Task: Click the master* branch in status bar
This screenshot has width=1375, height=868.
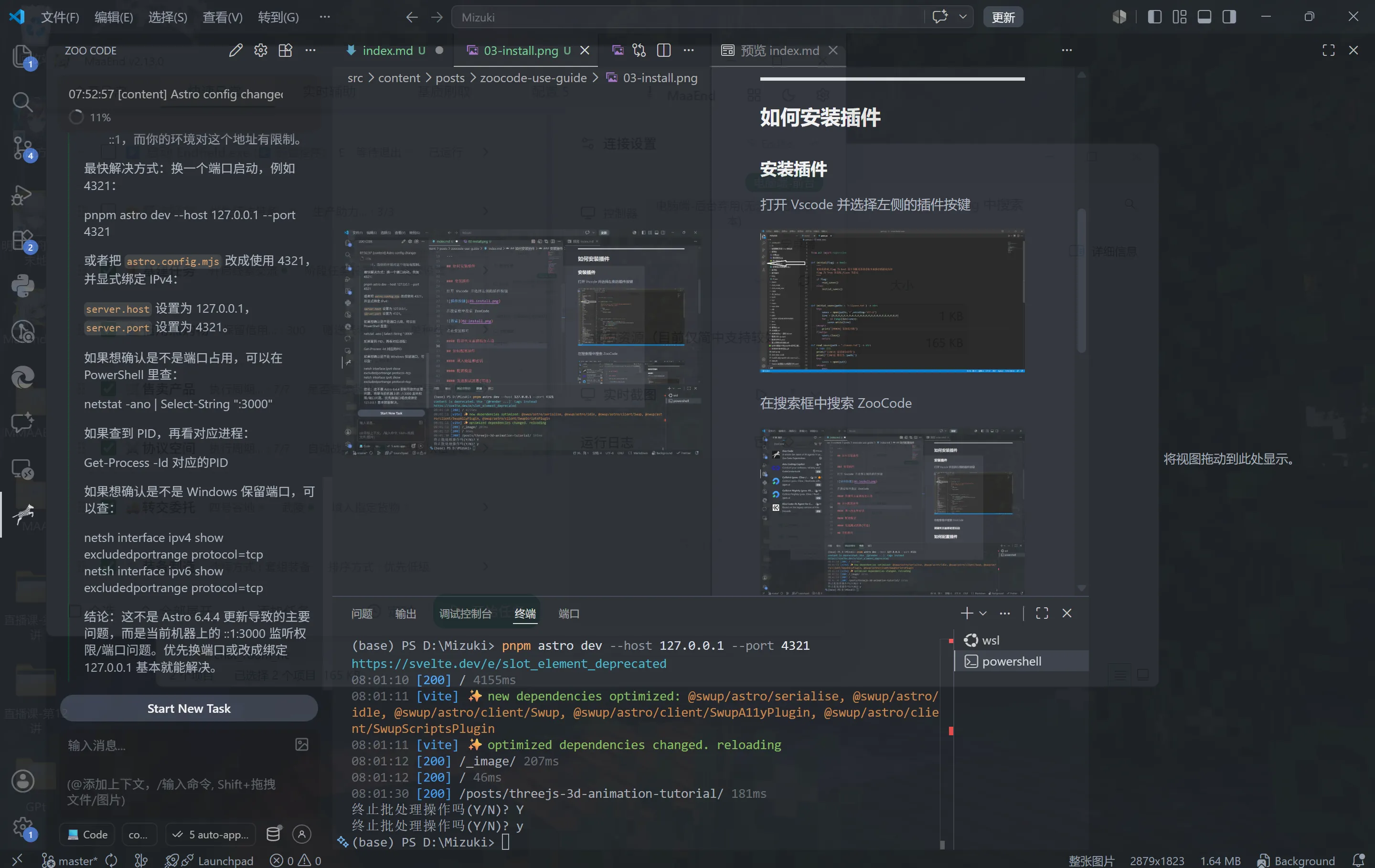Action: tap(70, 860)
